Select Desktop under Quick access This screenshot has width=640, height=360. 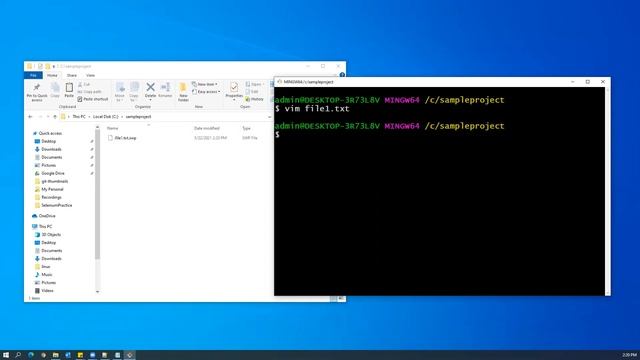click(x=48, y=141)
